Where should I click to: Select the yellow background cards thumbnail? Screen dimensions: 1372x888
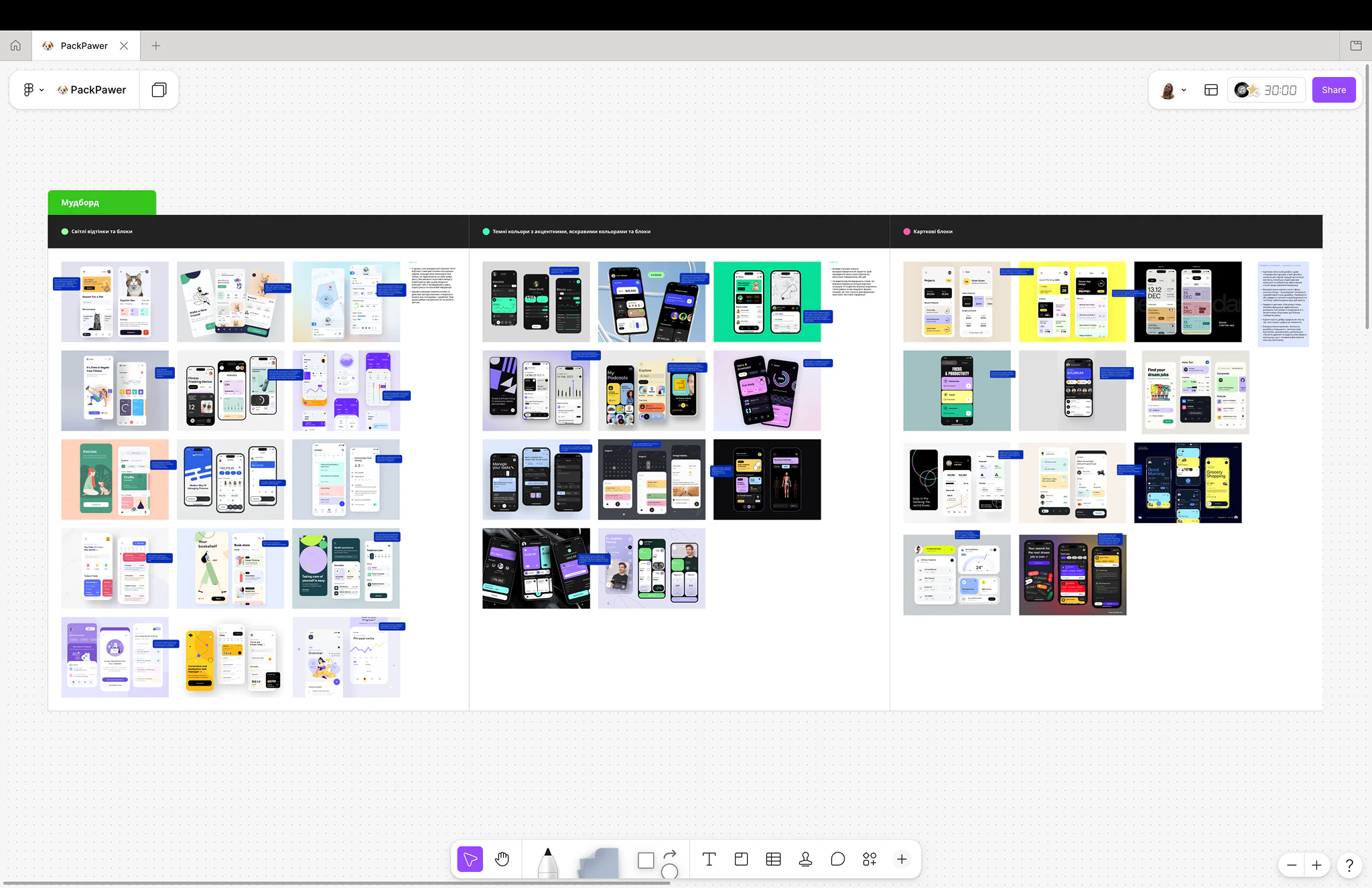[x=1073, y=301]
